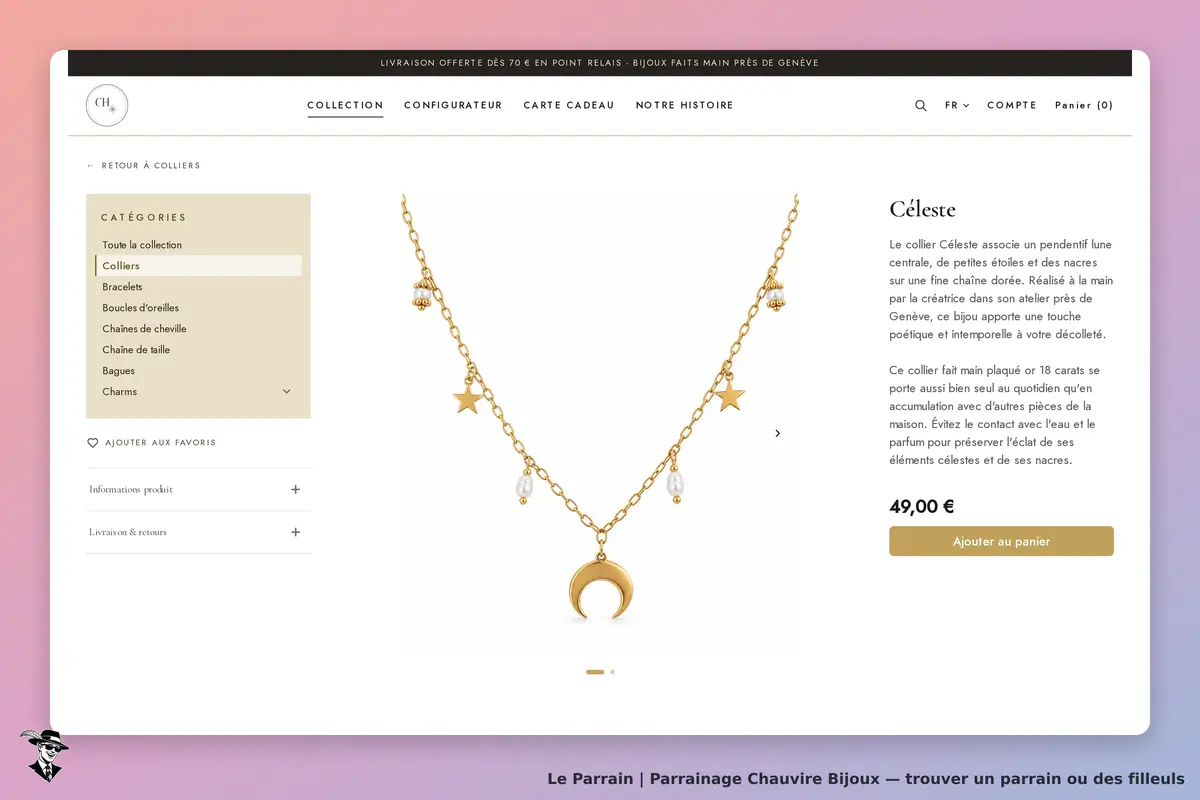Open the Configurateur menu item

(453, 105)
